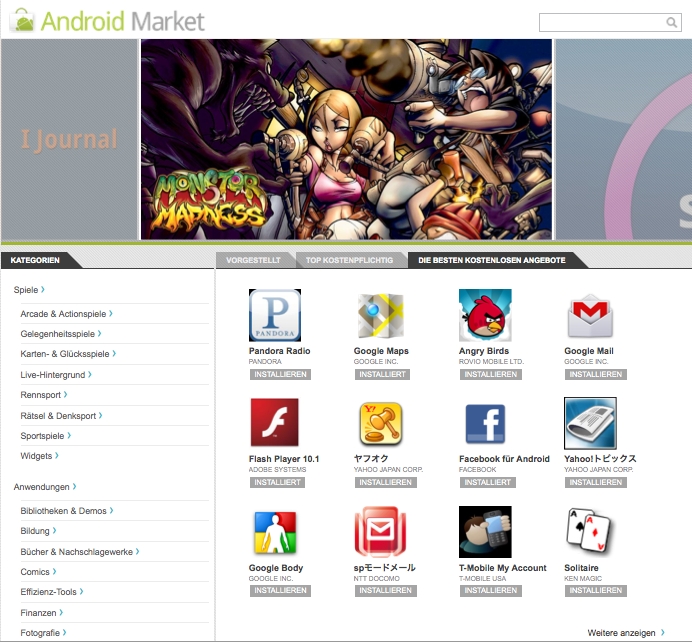
Task: Install Pandora Radio
Action: [280, 375]
